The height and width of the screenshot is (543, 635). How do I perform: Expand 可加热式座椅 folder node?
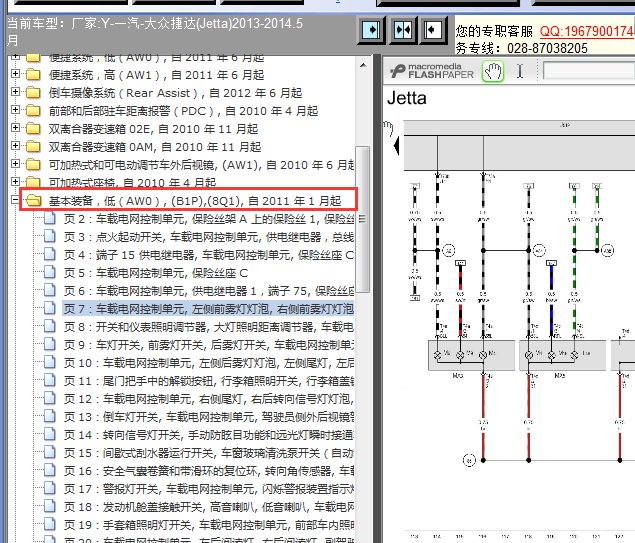15,181
